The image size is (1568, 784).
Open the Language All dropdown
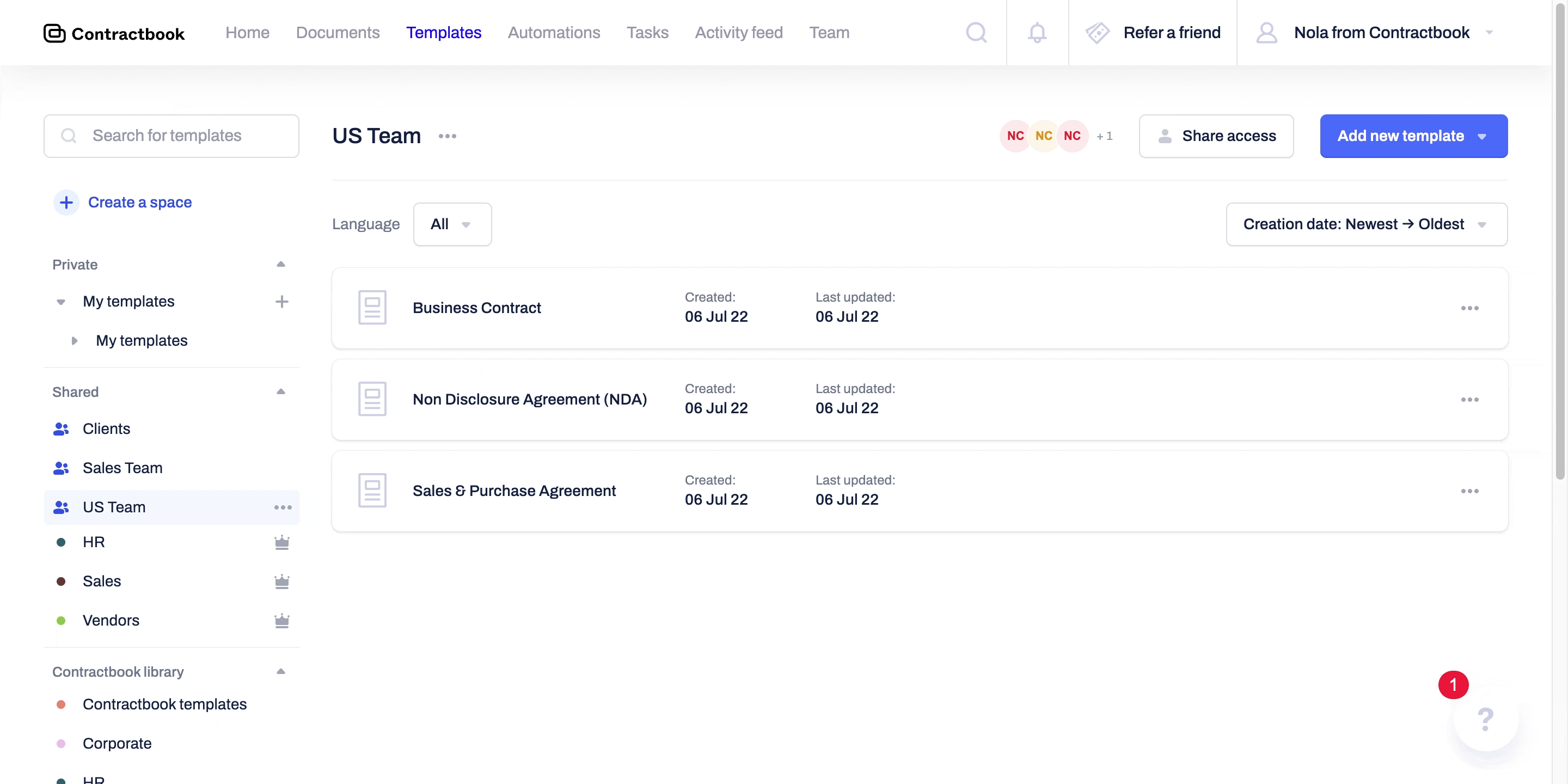(452, 225)
